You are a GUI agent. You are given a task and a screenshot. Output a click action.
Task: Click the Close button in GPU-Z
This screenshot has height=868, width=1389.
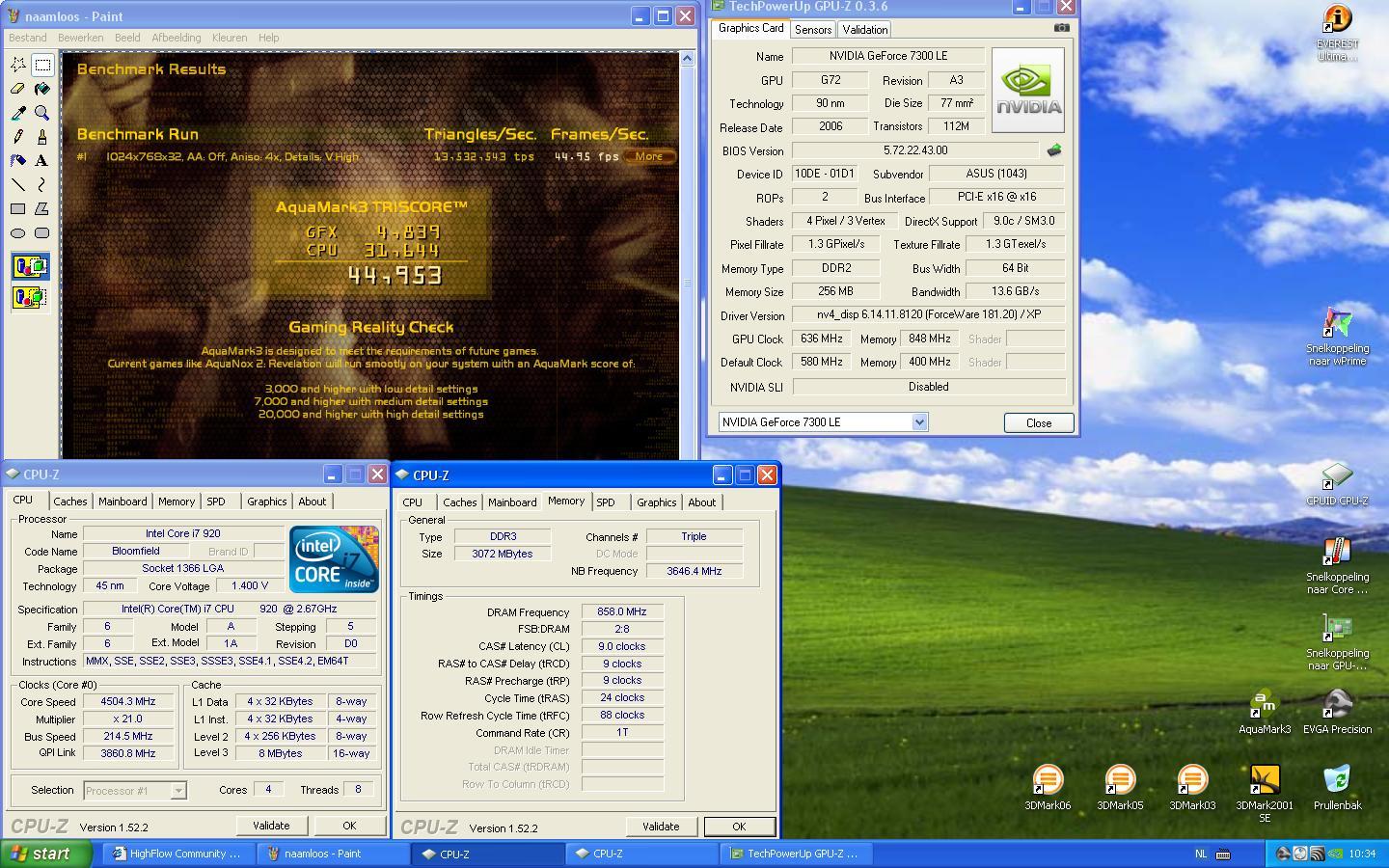coord(1039,422)
